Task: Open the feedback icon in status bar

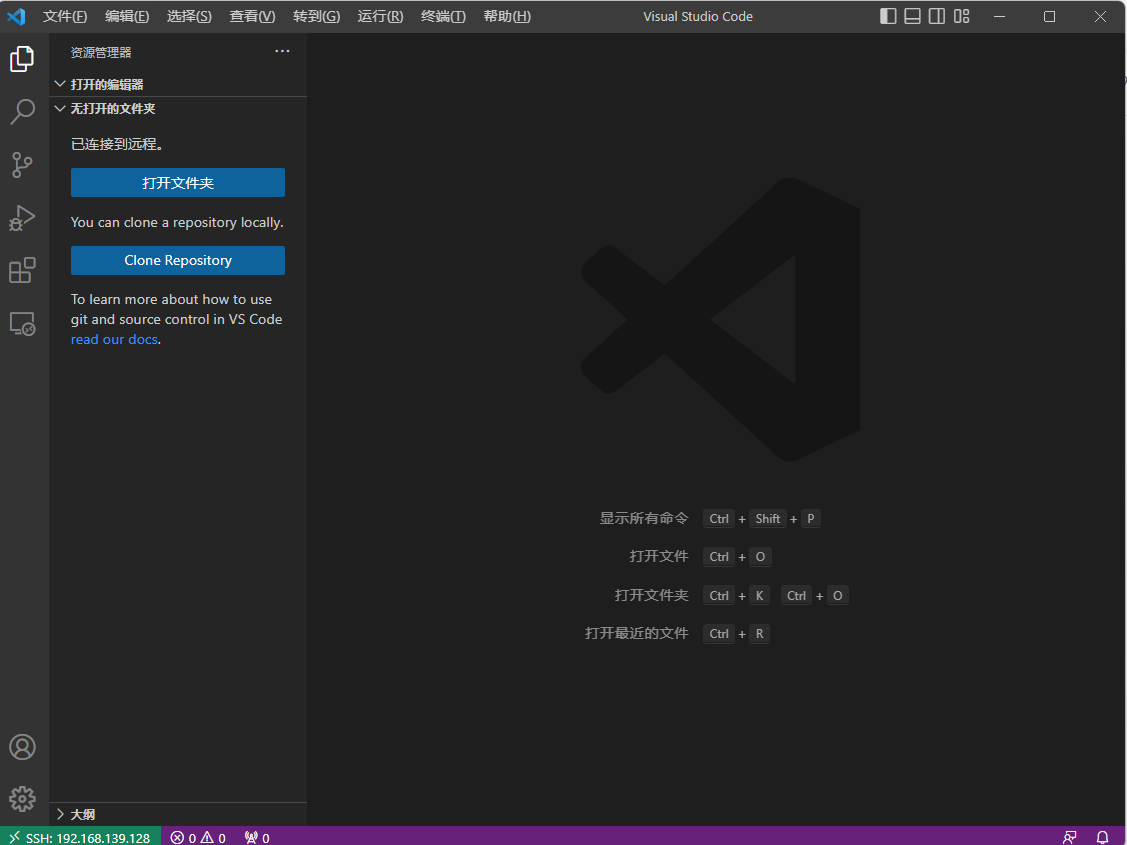Action: 1070,837
